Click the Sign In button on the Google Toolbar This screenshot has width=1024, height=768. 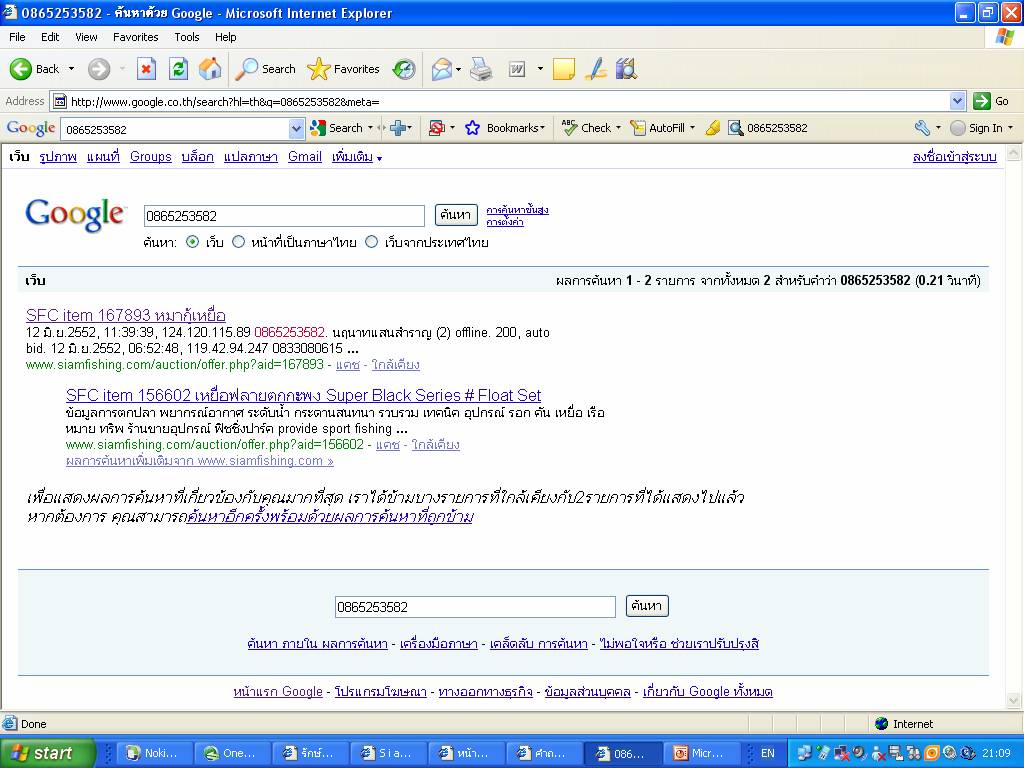976,128
